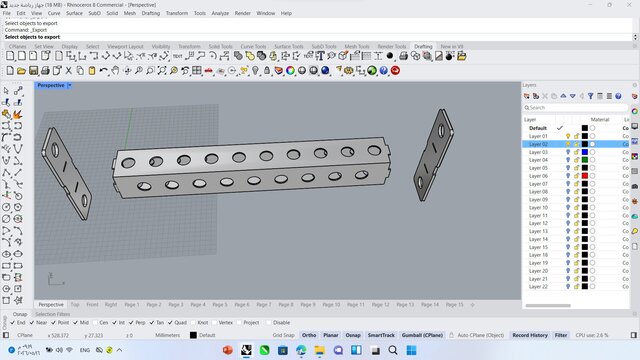Click the green color swatch of Layer 04
Viewport: 640px width, 360px height.
click(x=585, y=160)
